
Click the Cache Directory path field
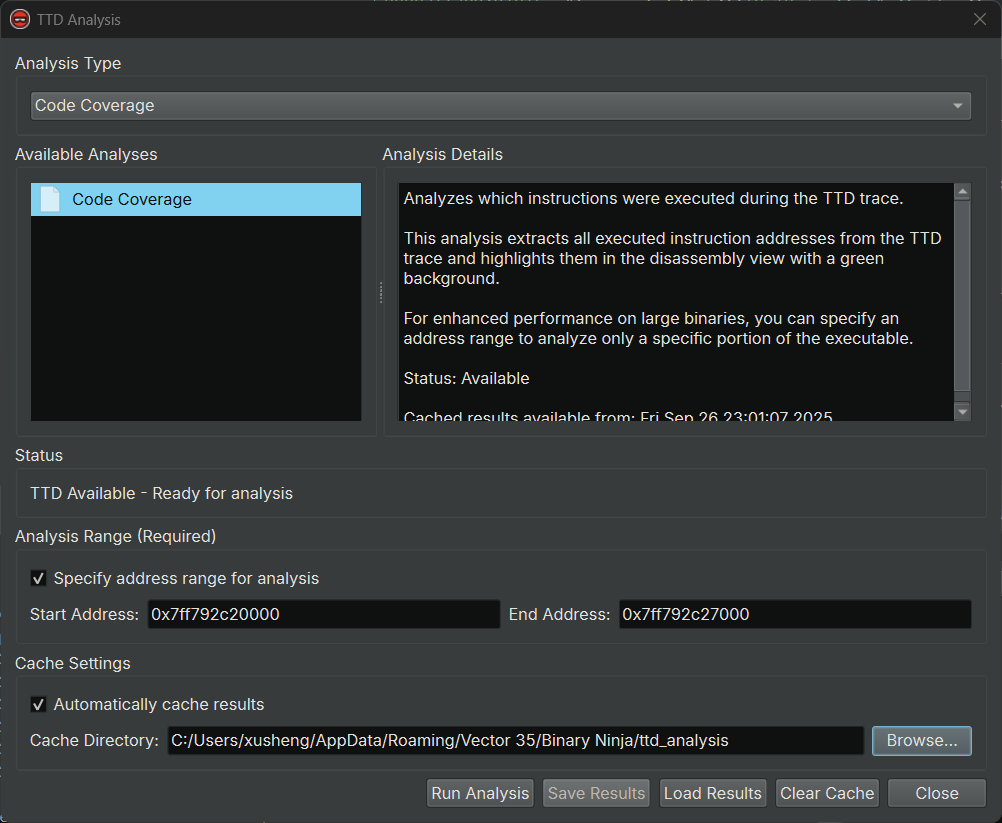pyautogui.click(x=514, y=740)
